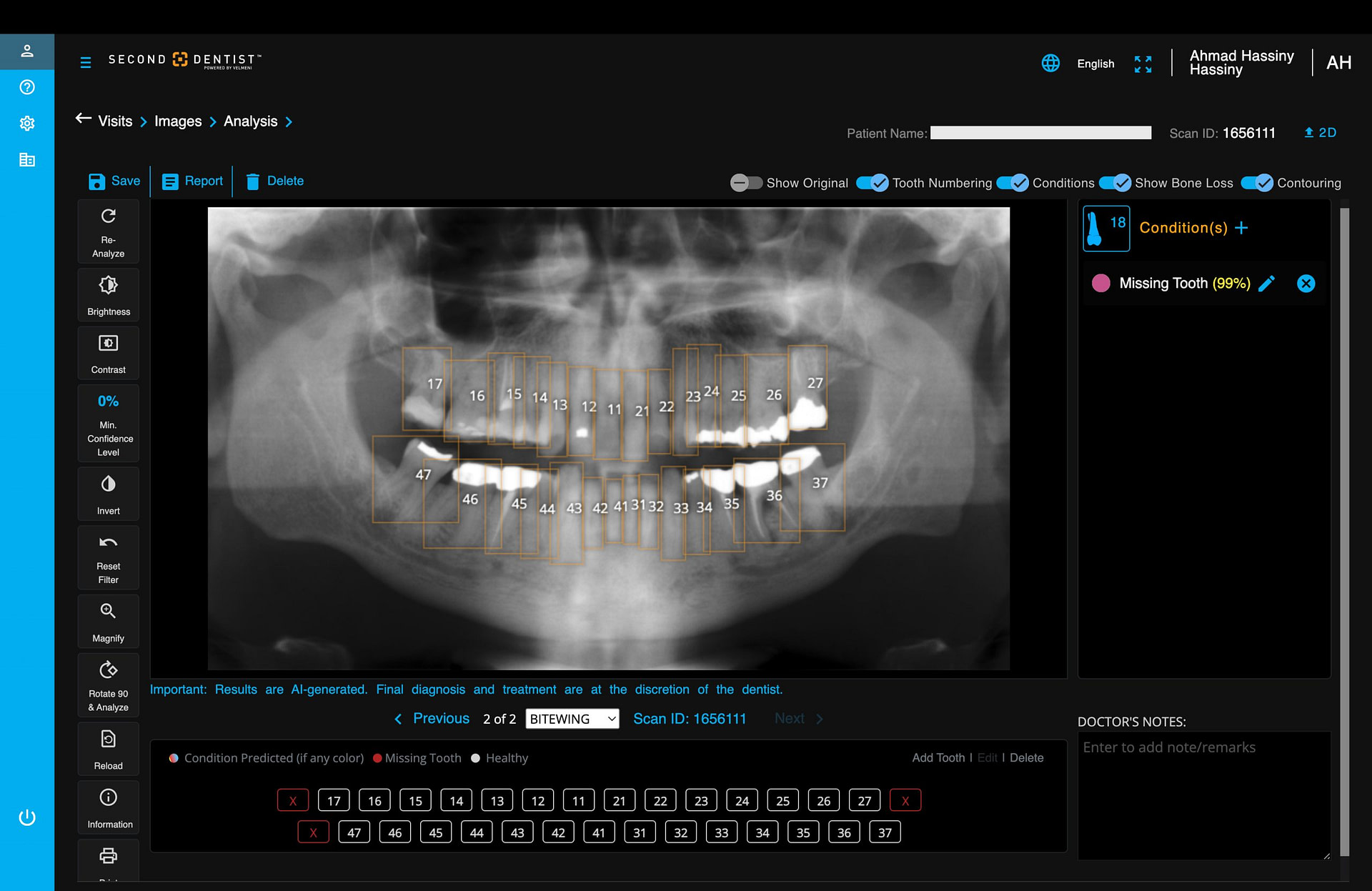Viewport: 1372px width, 891px height.
Task: Open the BITEWING image type dropdown
Action: [x=572, y=718]
